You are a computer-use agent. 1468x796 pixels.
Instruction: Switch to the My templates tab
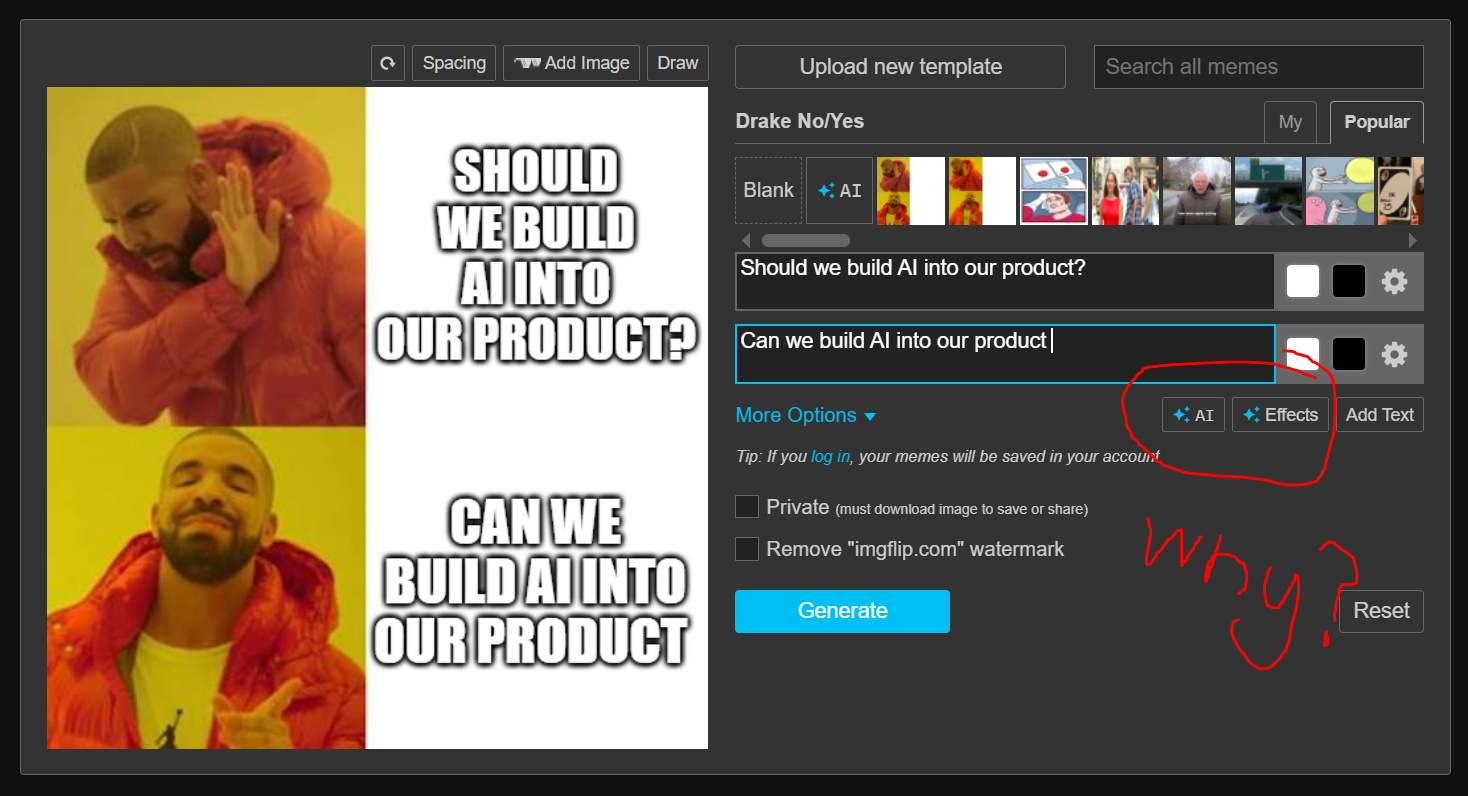pyautogui.click(x=1290, y=122)
